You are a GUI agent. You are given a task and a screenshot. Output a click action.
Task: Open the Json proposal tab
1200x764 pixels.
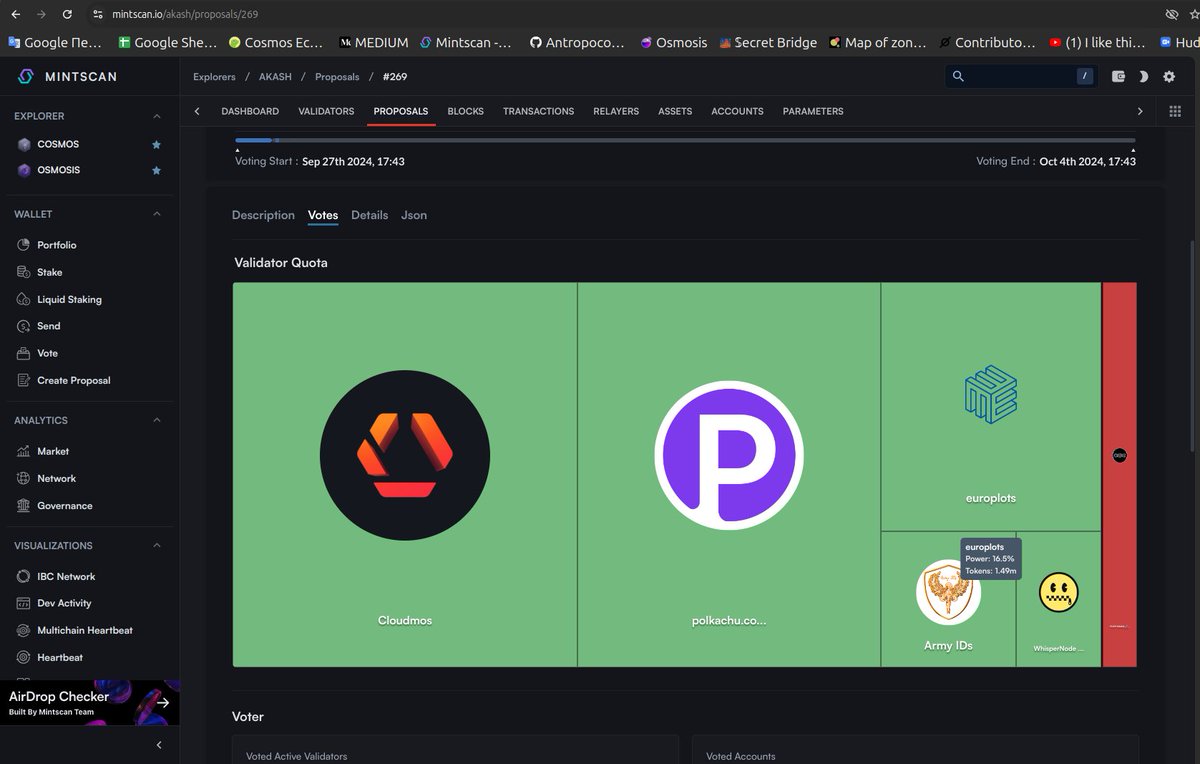tap(414, 215)
